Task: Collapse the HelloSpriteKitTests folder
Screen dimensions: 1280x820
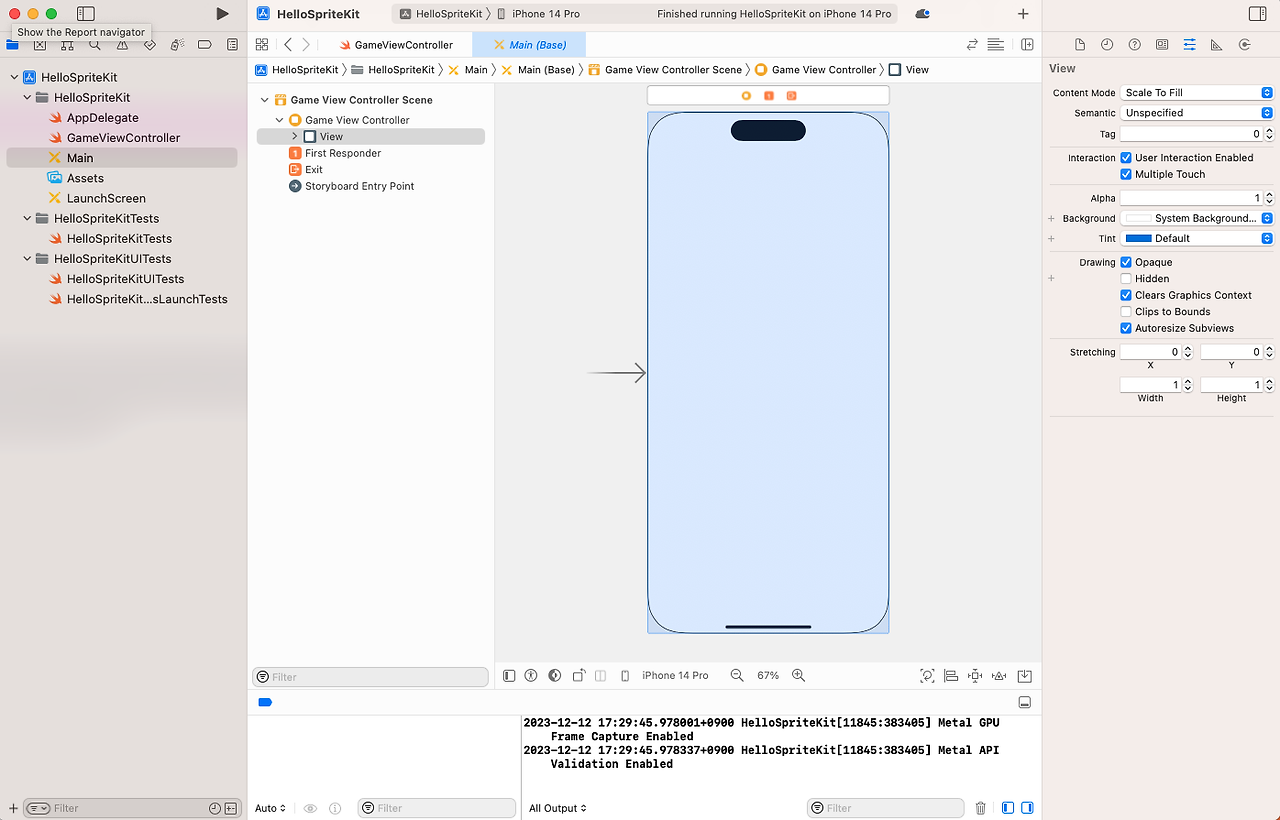Action: click(x=27, y=218)
